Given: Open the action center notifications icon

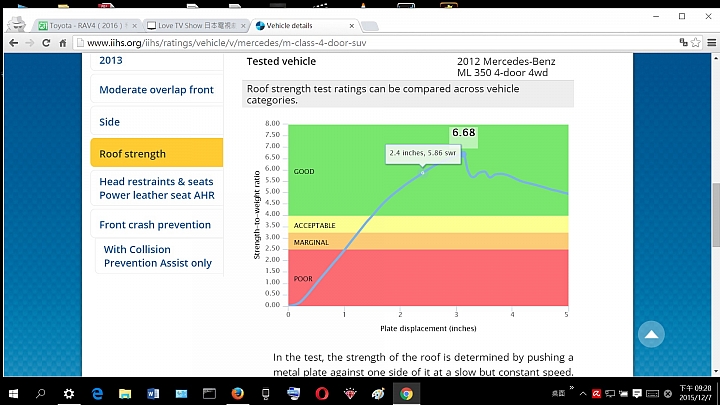Looking at the screenshot, I should (637, 394).
